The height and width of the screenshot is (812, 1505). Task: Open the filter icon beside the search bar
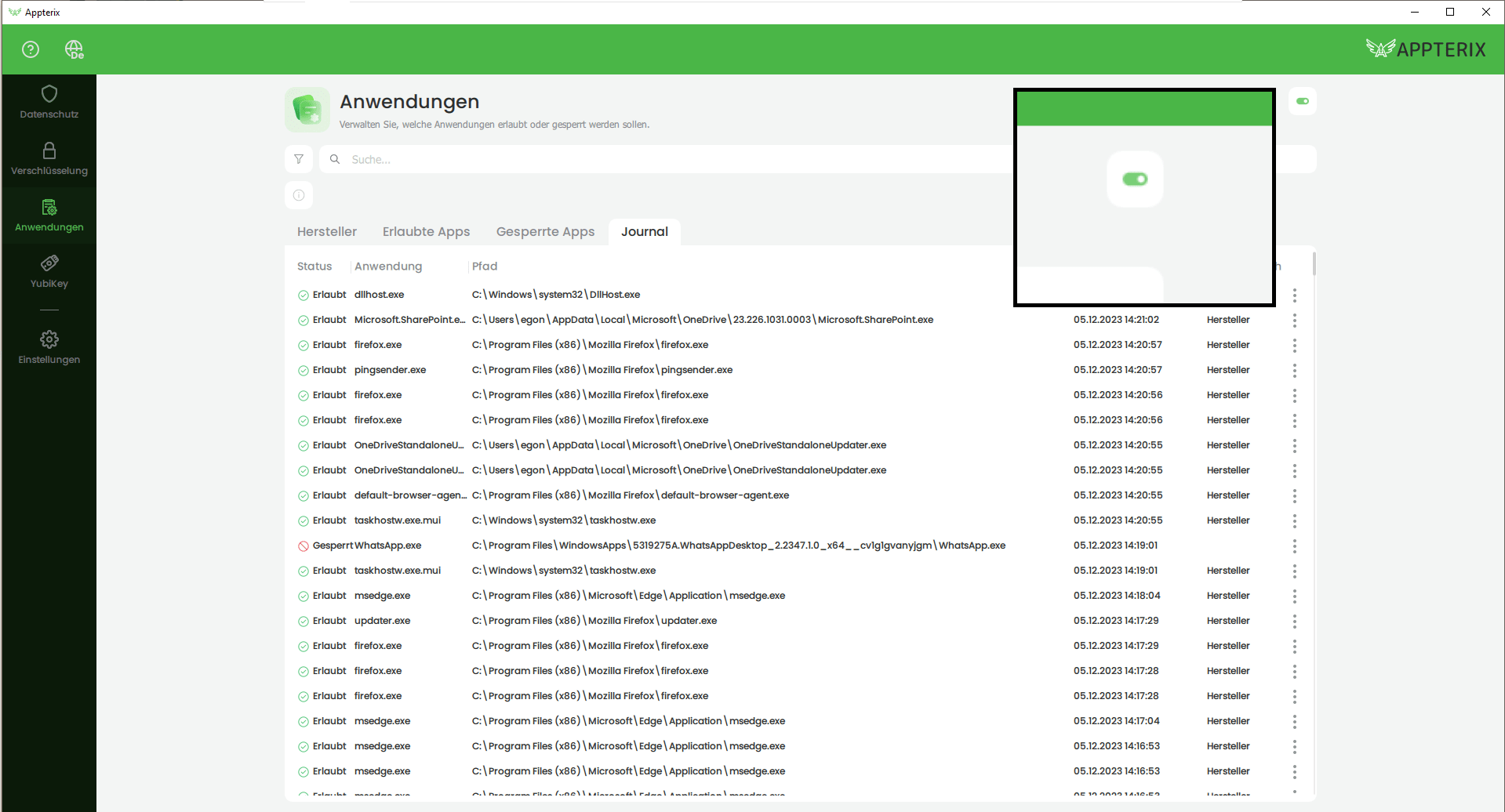point(298,159)
